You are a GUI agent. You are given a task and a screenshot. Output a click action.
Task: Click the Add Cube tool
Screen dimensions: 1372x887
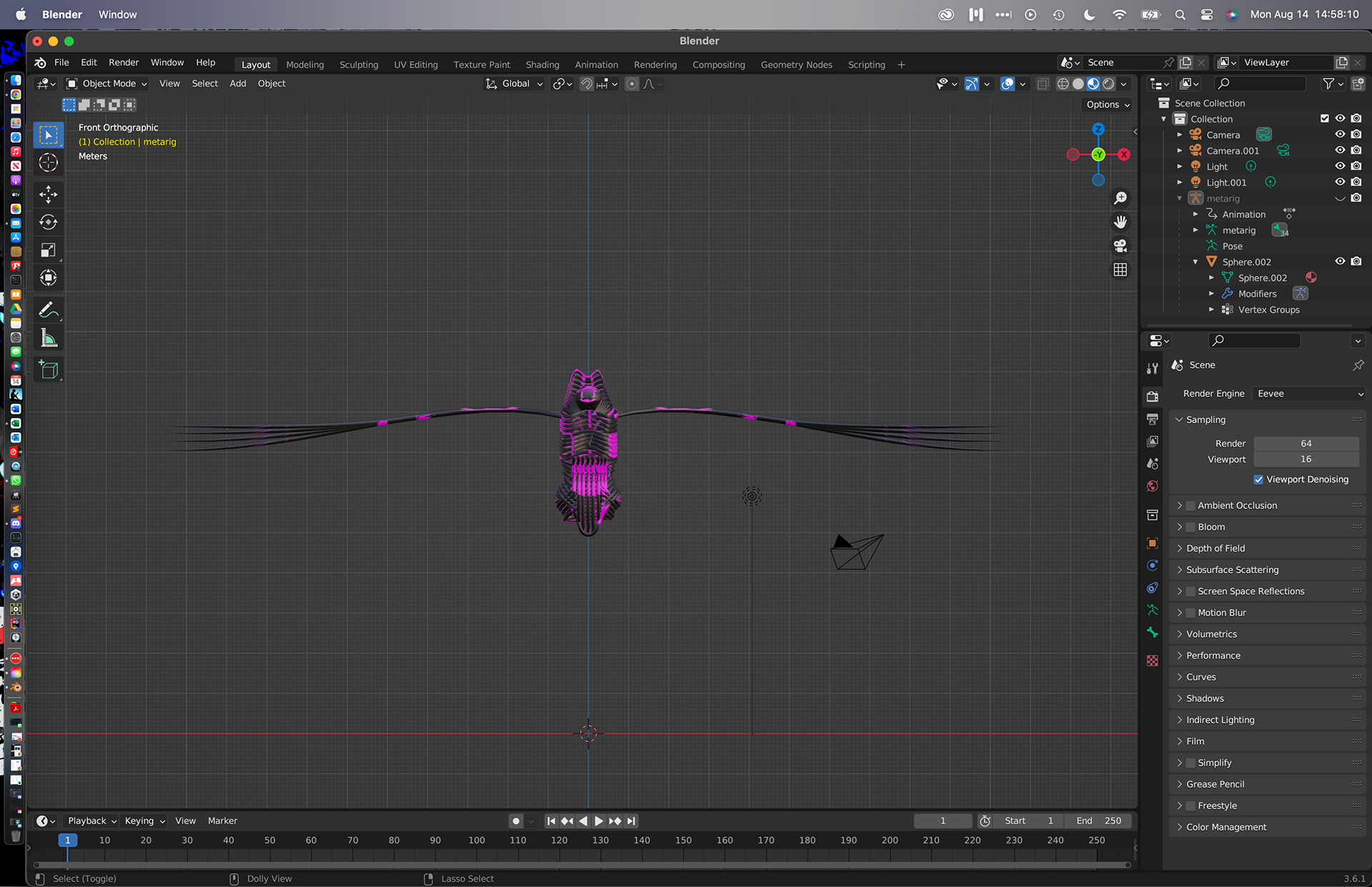(x=49, y=370)
